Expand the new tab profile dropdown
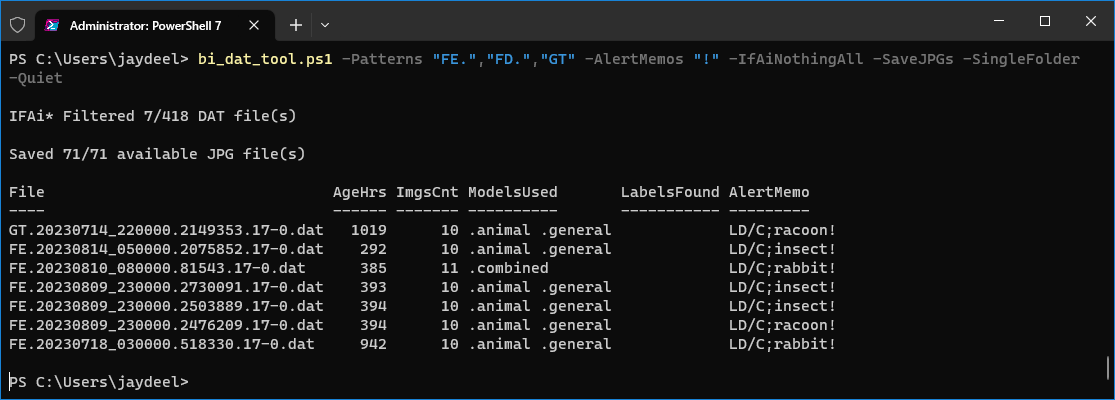This screenshot has width=1115, height=400. pyautogui.click(x=325, y=26)
